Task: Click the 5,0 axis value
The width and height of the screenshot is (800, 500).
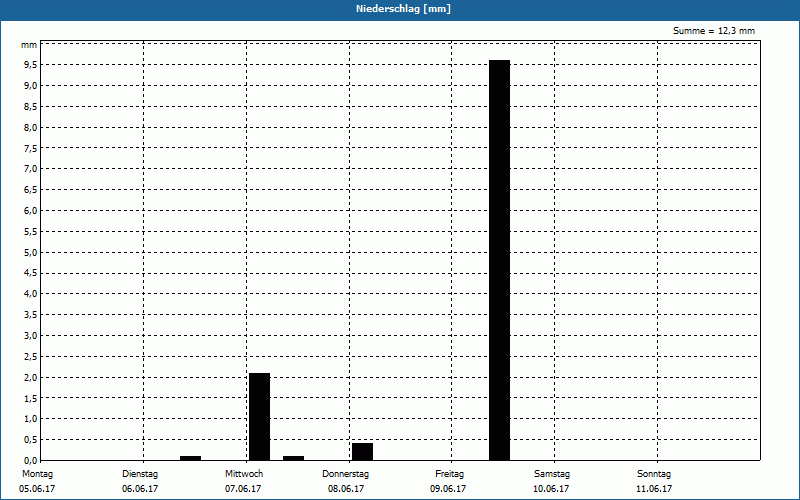Action: click(31, 253)
